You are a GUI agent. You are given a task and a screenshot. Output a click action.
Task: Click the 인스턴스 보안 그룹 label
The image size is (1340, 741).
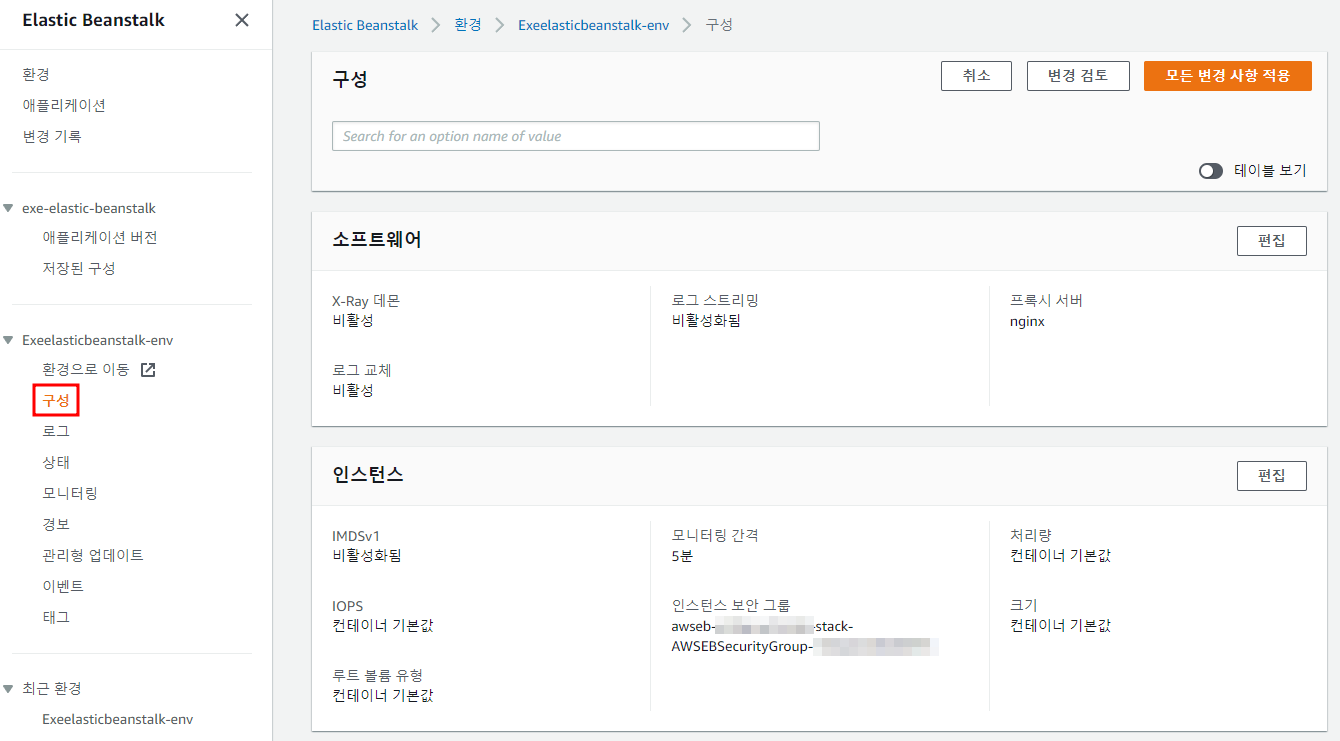tap(731, 605)
